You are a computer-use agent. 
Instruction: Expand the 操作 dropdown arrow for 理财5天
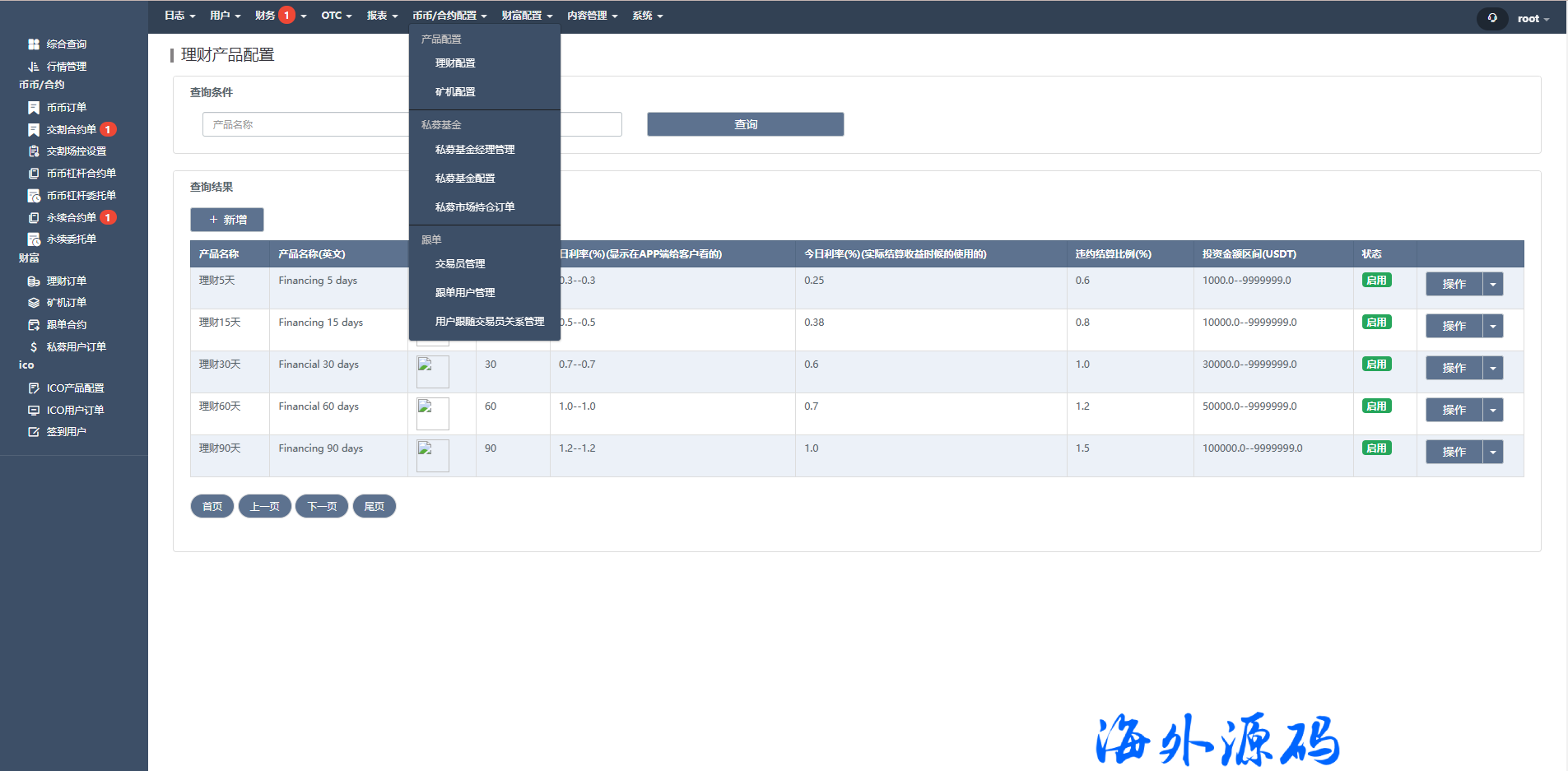[x=1493, y=285]
